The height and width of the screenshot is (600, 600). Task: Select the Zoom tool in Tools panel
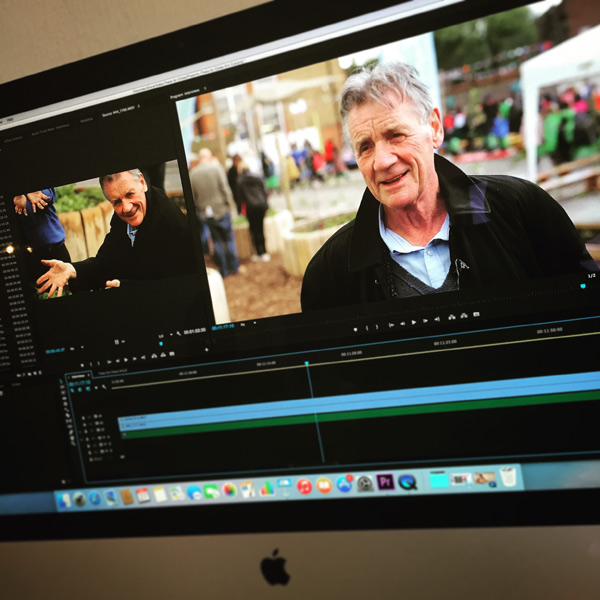73,444
